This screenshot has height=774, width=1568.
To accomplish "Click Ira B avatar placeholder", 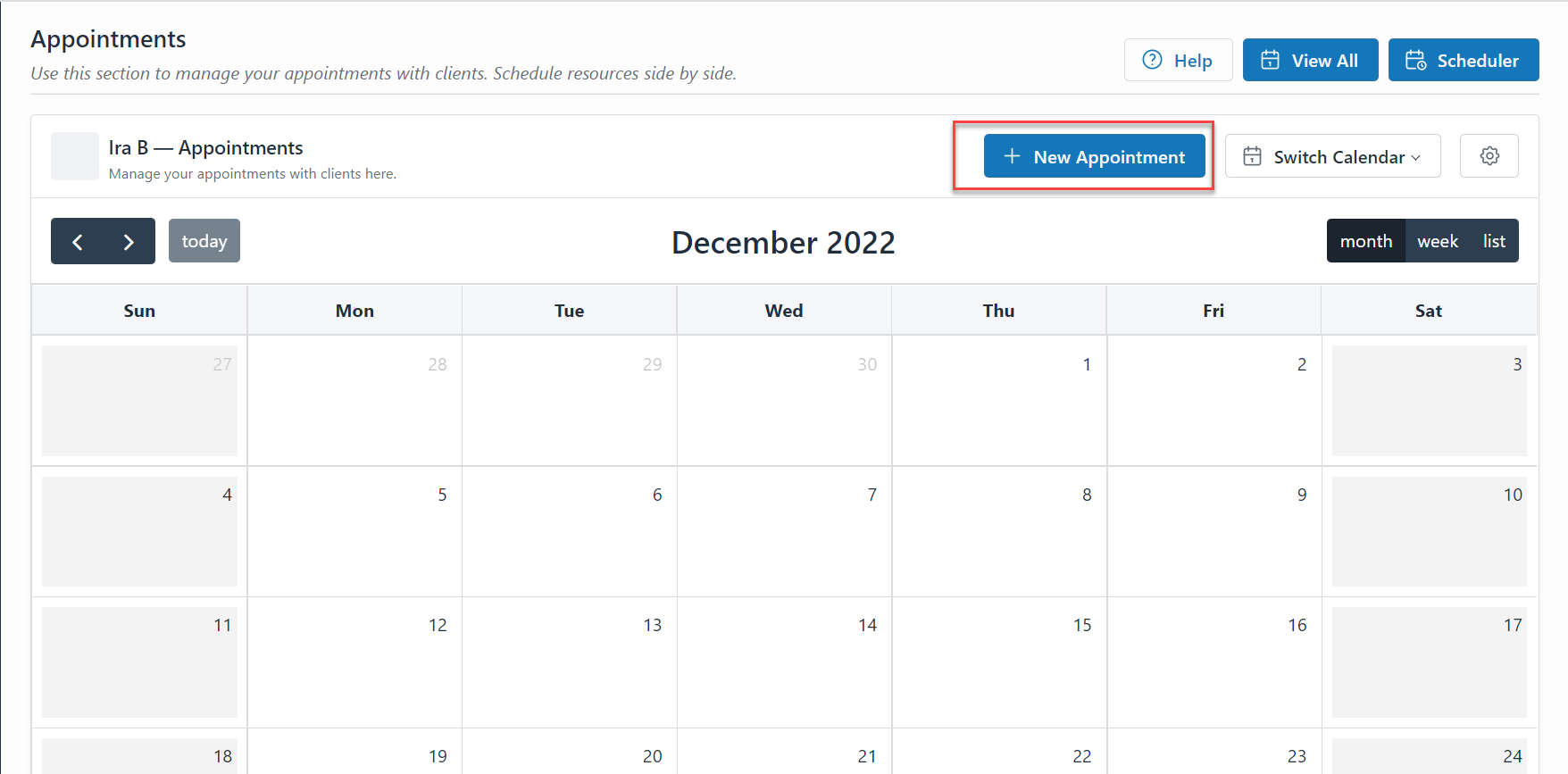I will point(75,156).
